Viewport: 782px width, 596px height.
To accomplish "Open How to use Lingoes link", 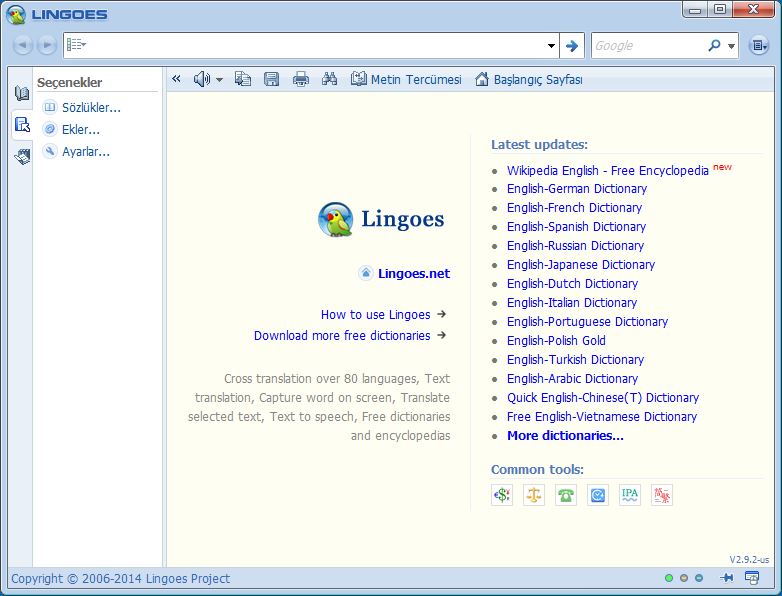I will click(376, 315).
